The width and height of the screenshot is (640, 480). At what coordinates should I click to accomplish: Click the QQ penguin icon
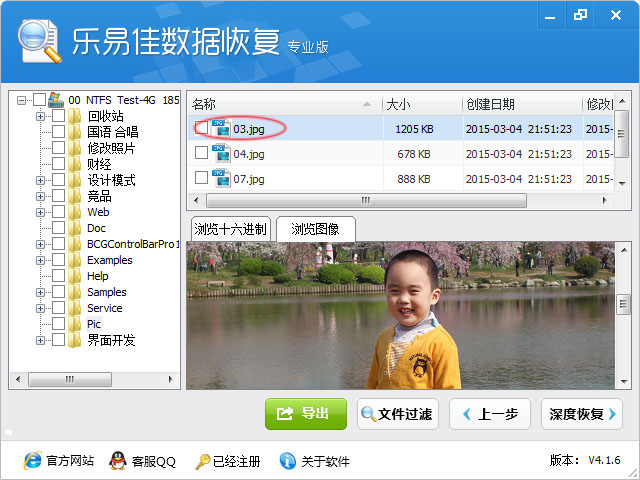click(x=118, y=461)
